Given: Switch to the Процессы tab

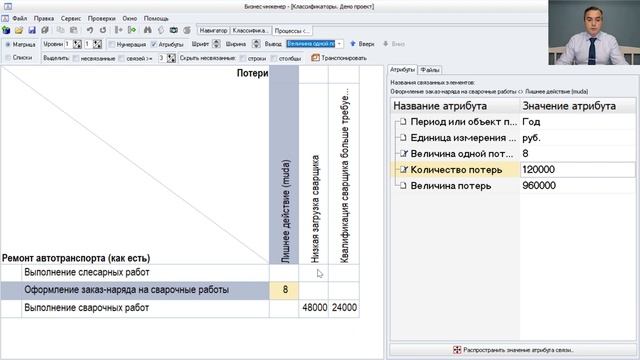Looking at the screenshot, I should click(291, 31).
